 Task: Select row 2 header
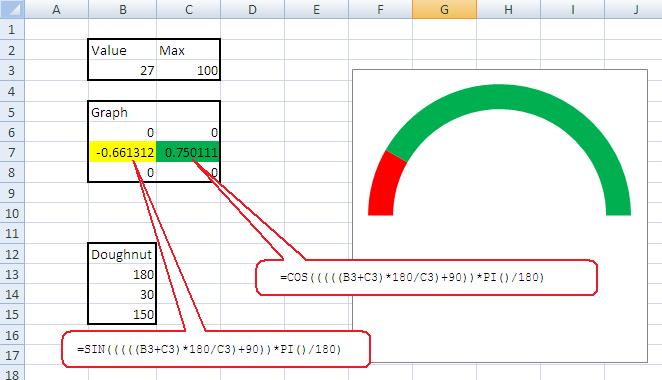12,50
